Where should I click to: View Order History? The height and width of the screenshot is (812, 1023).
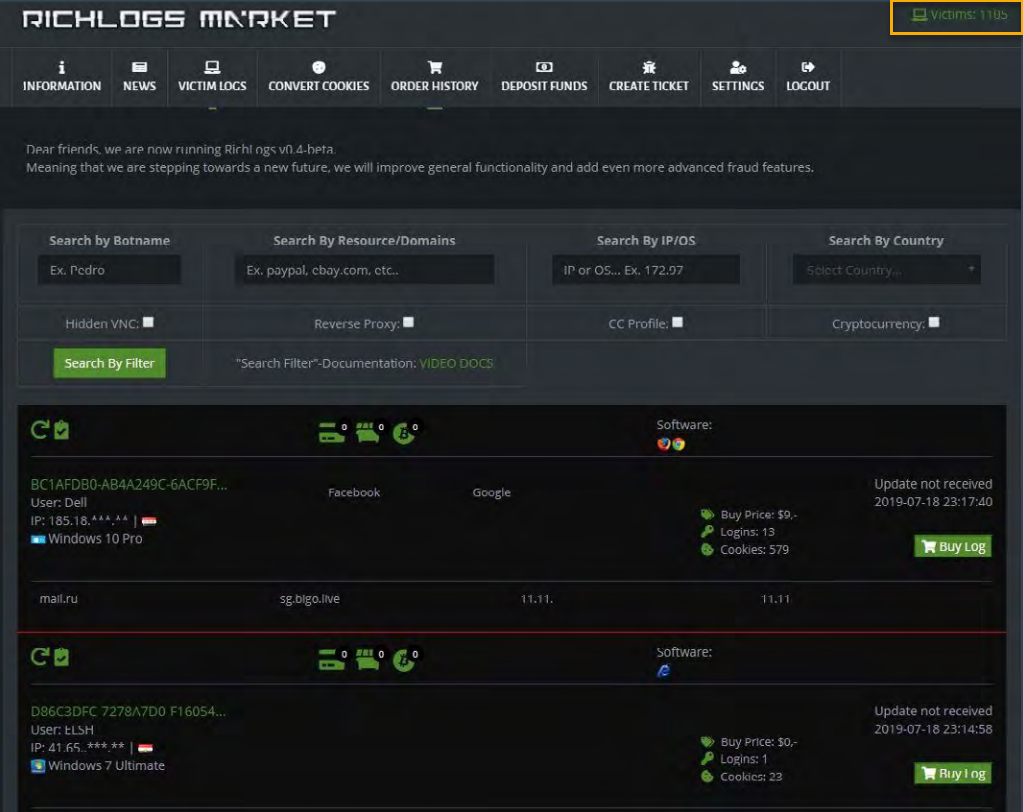point(435,76)
